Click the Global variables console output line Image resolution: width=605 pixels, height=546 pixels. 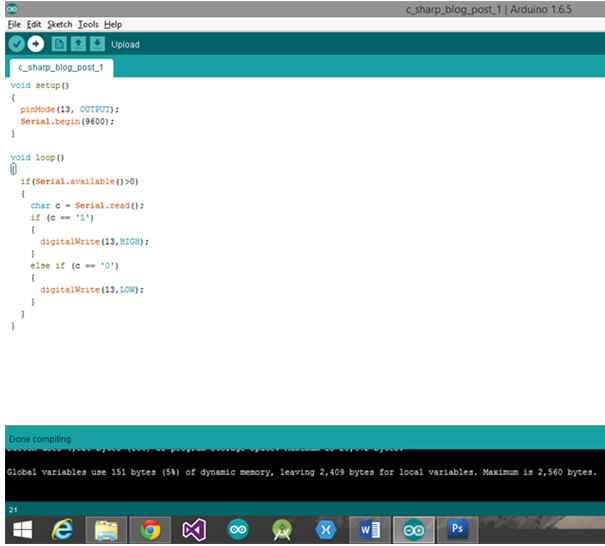pos(302,472)
